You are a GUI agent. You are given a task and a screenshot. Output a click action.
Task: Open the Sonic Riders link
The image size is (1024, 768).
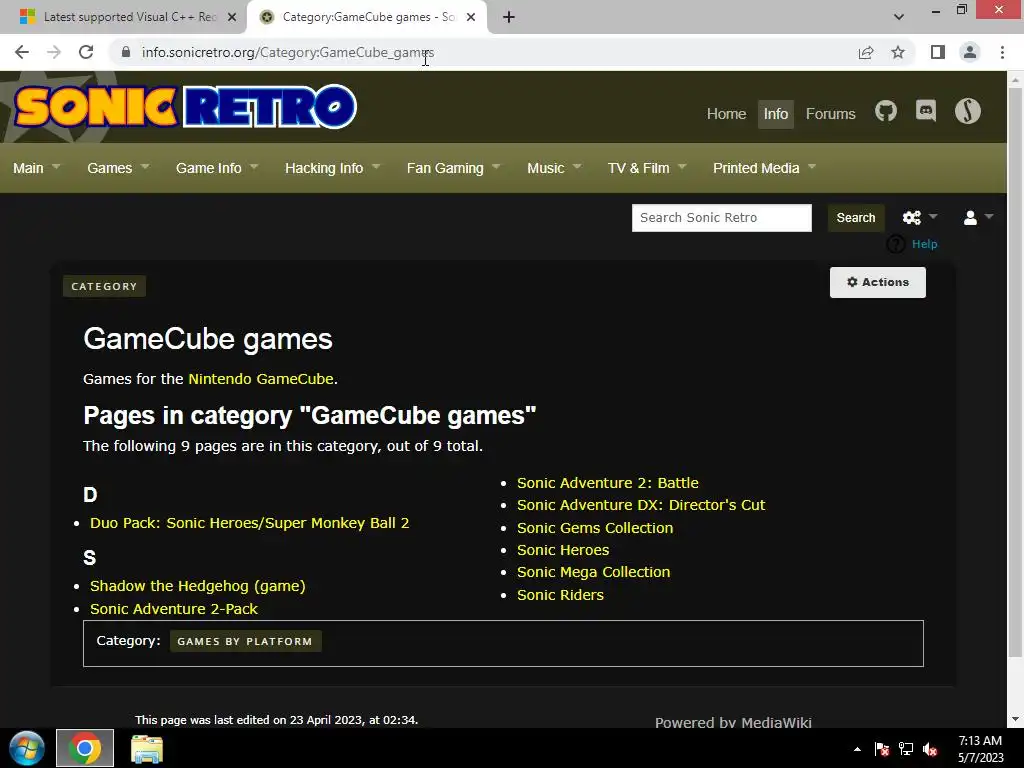coord(560,595)
